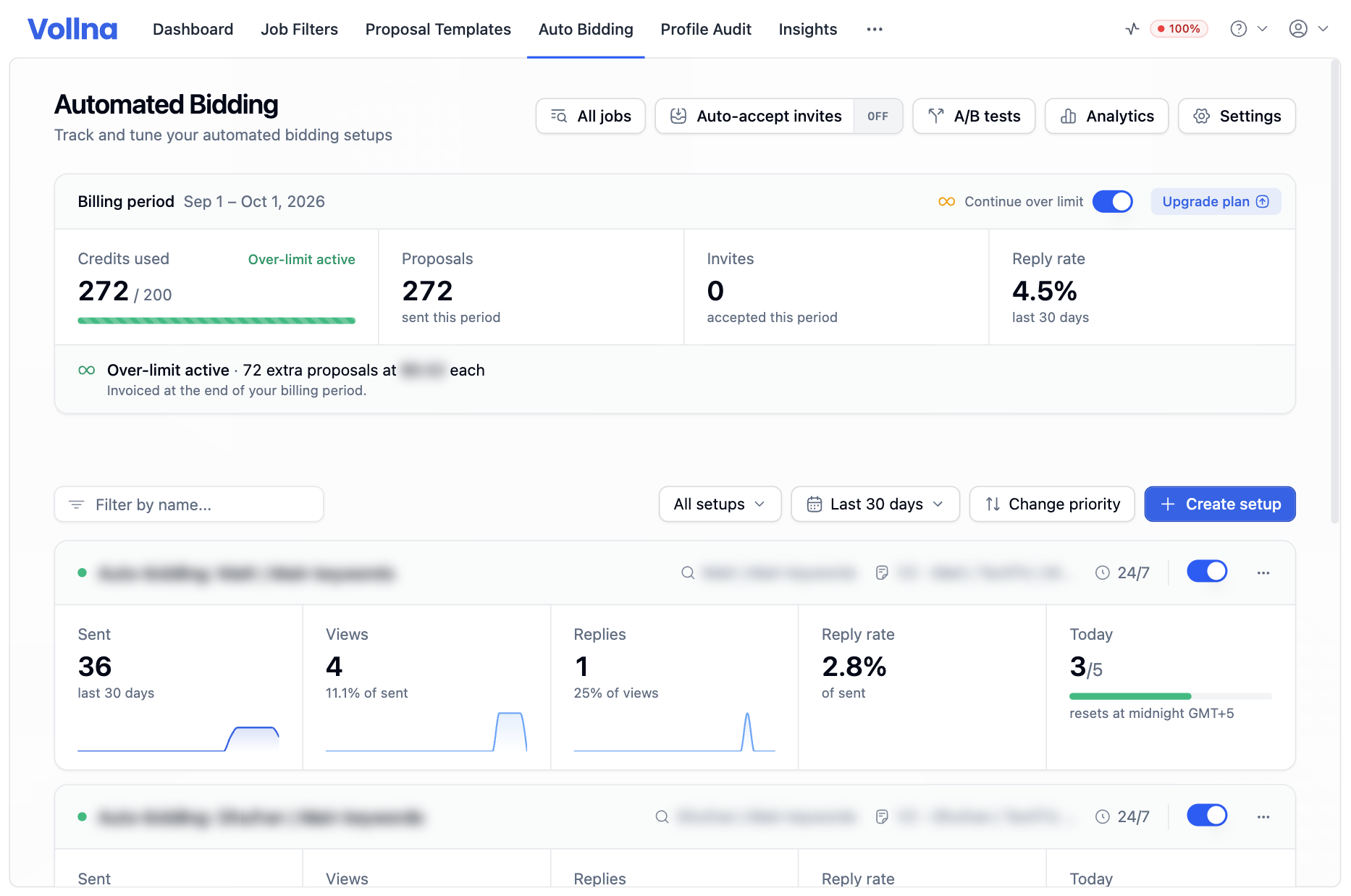Click the Sent sparkline chart in the first setup

coord(178,738)
